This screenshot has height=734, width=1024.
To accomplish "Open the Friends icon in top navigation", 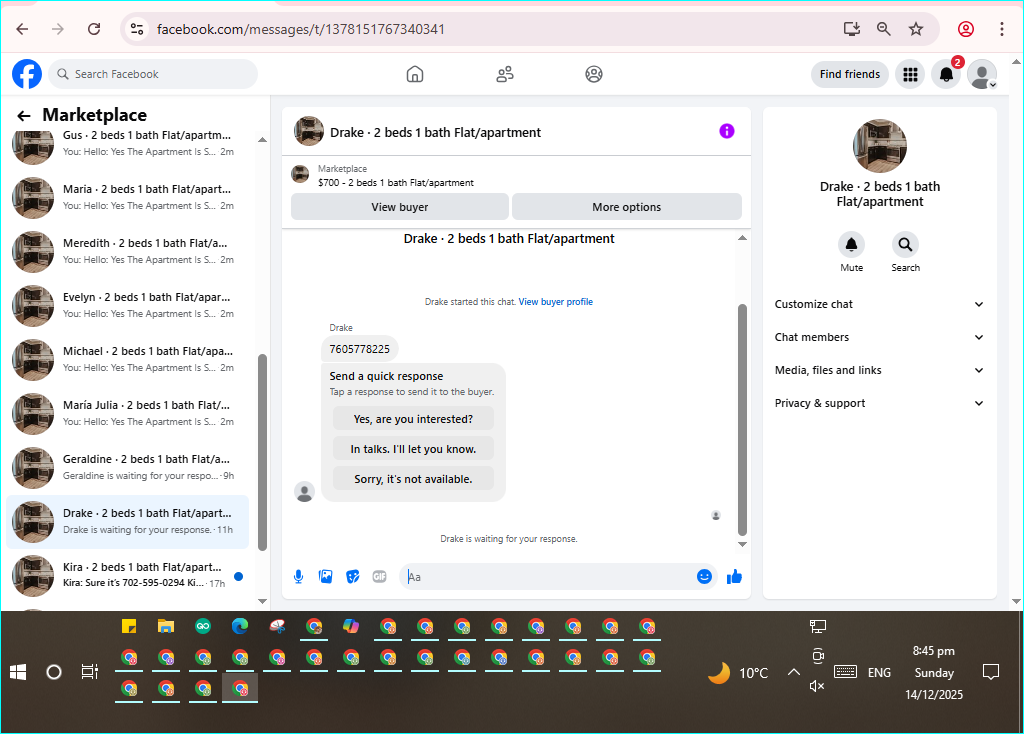I will click(504, 74).
